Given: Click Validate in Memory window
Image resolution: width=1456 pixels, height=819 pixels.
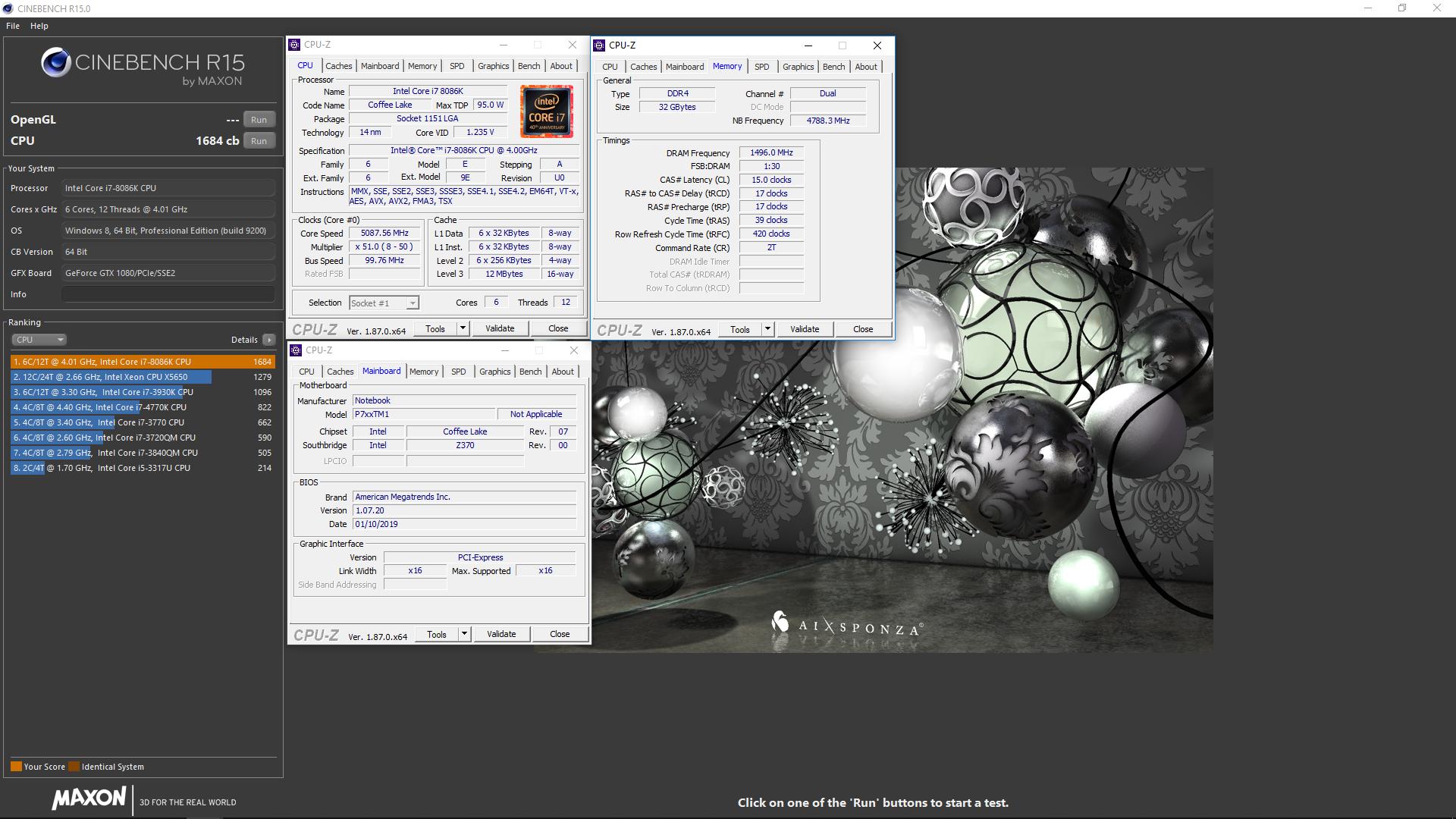Looking at the screenshot, I should [x=805, y=329].
